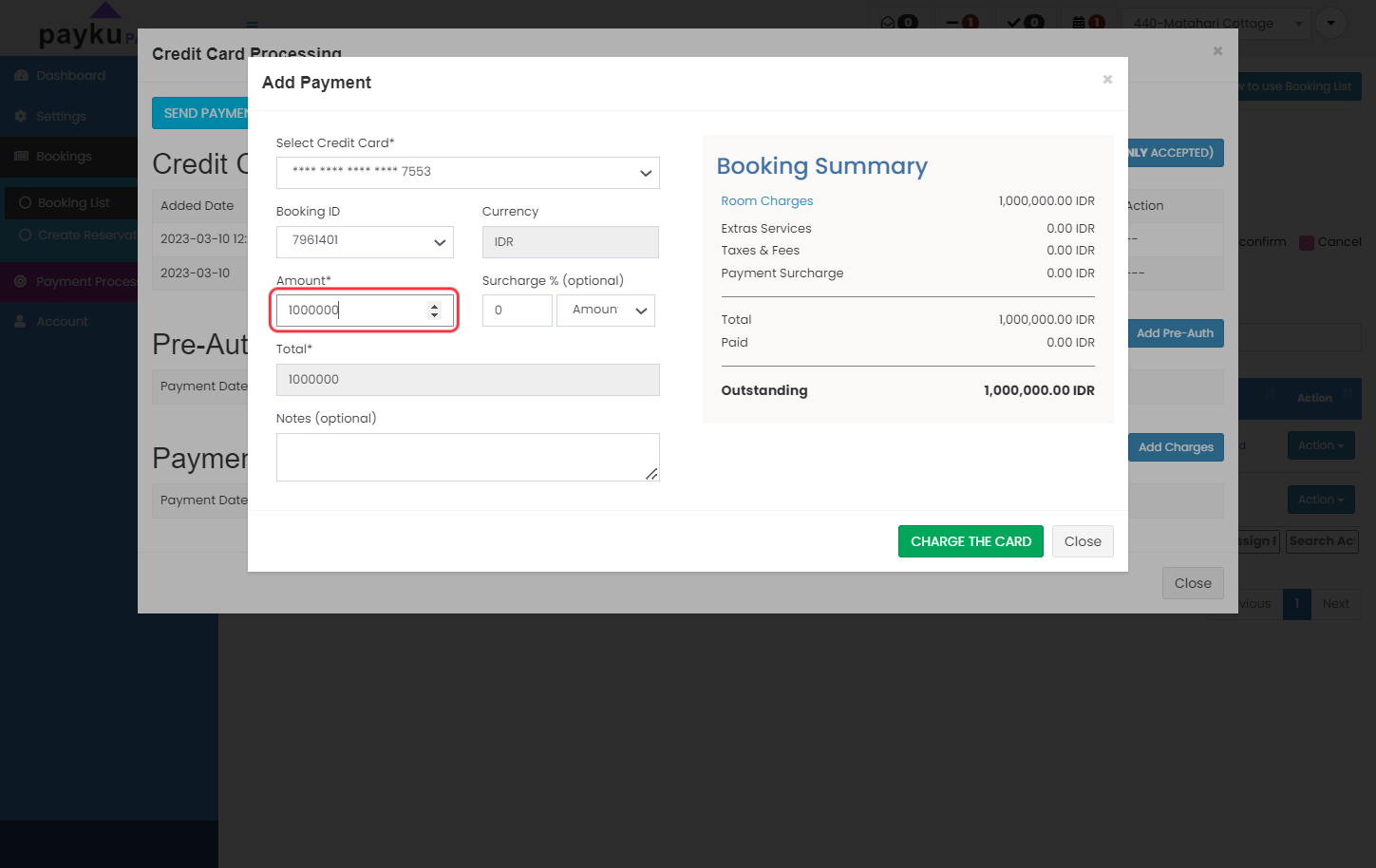Screen dimensions: 1376x868
Task: Select Booking List in sidebar
Action: point(73,203)
